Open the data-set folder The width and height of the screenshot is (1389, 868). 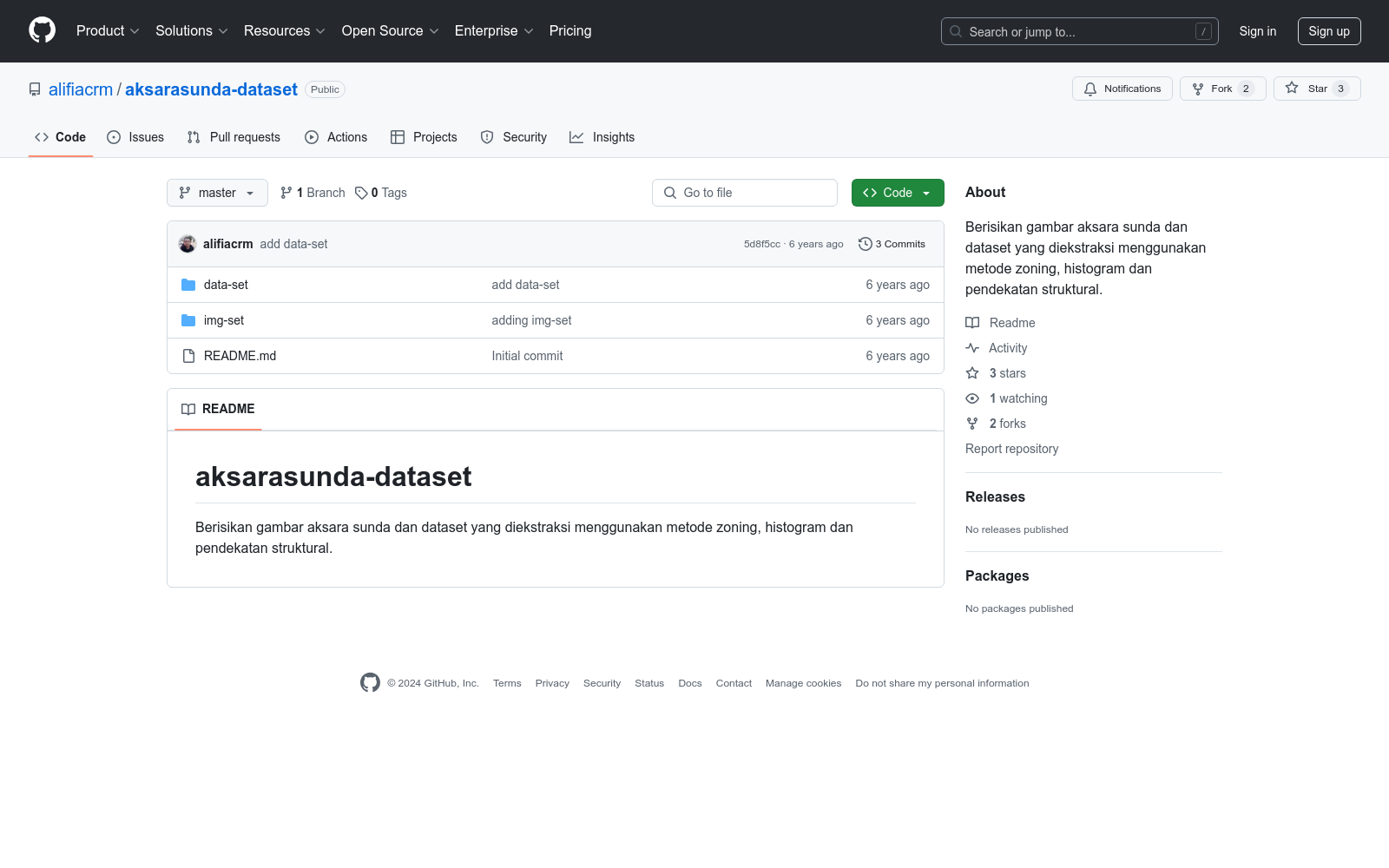click(x=226, y=285)
